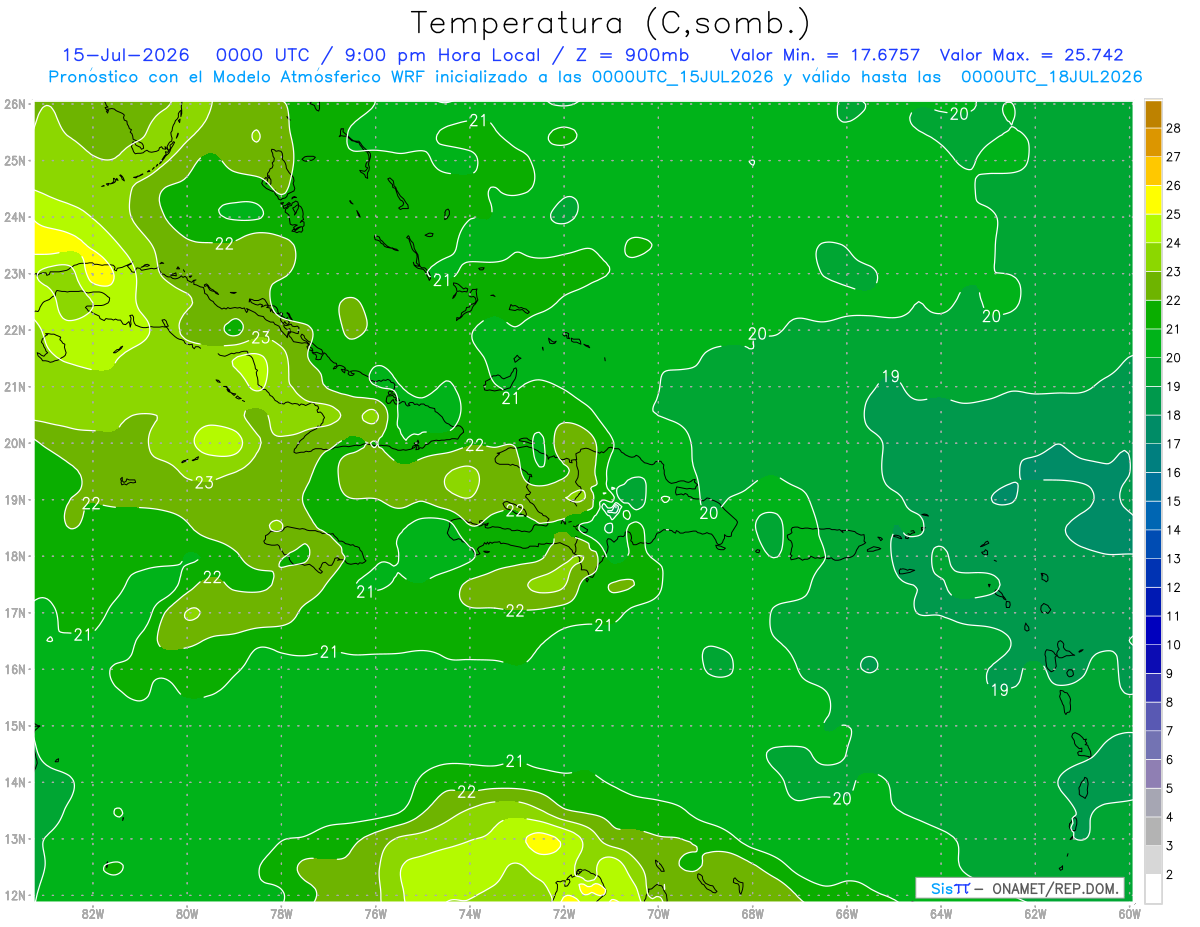The width and height of the screenshot is (1200, 927).
Task: Click the '70W' longitude axis label
Action: [x=658, y=913]
